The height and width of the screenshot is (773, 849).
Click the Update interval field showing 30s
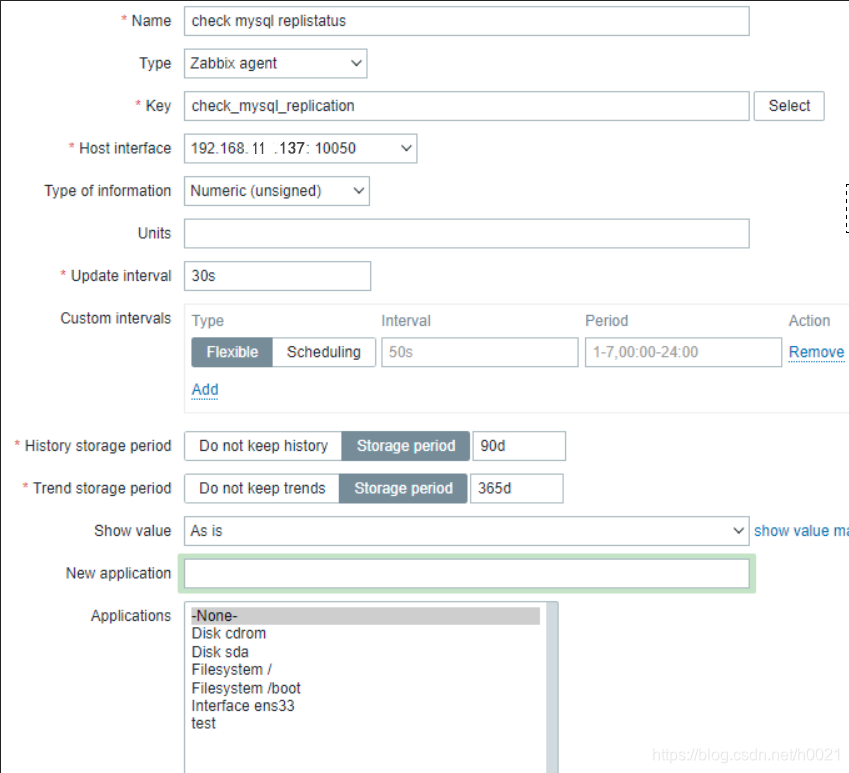pos(277,276)
